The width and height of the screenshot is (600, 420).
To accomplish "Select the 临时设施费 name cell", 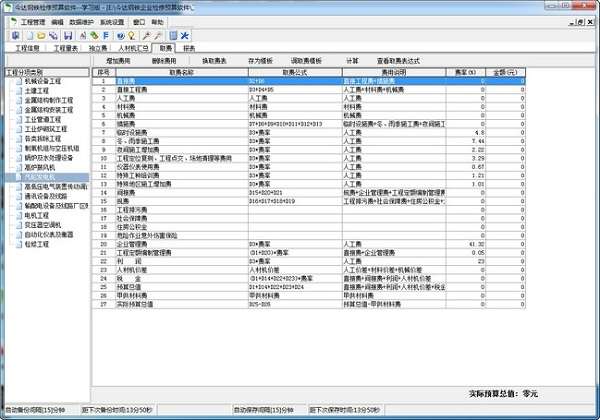I will [x=182, y=132].
